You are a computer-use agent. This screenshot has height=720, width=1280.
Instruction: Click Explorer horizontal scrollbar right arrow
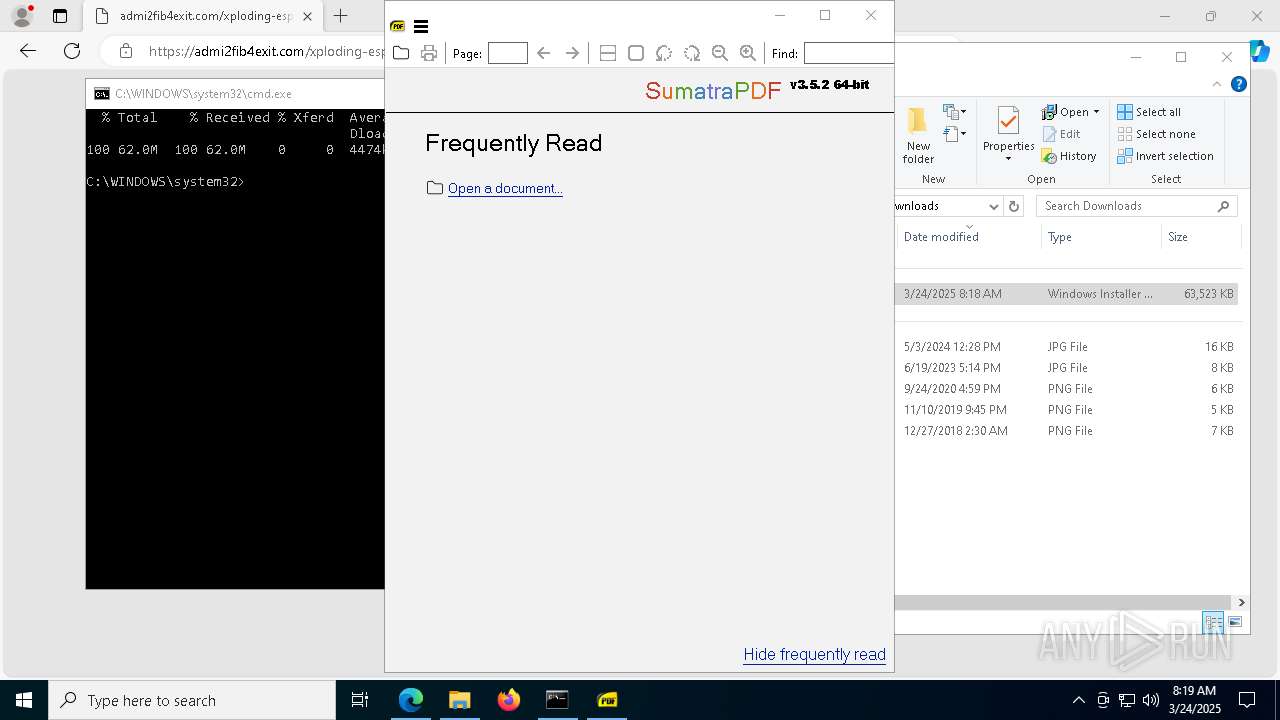[x=1241, y=602]
